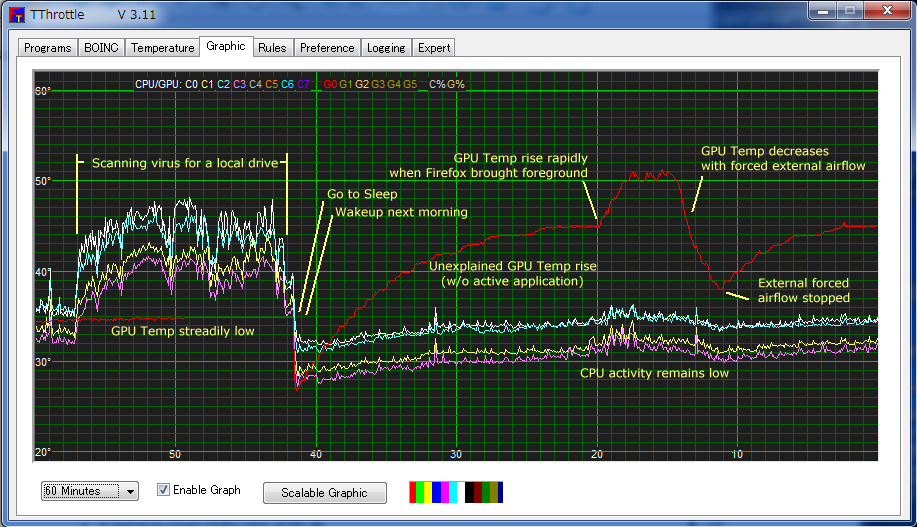Pick the dark green color swatch
Viewport: 917px width, 527px height.
click(x=486, y=492)
